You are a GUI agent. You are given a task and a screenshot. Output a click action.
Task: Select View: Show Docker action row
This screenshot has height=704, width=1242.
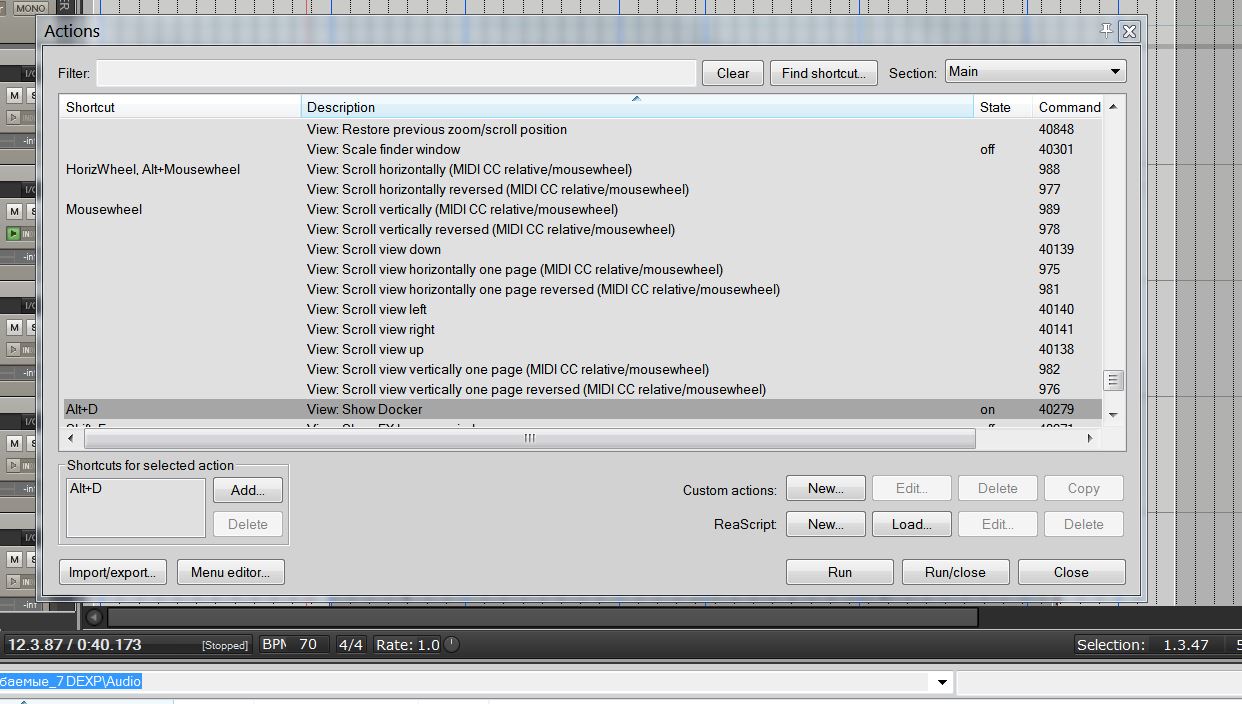(x=582, y=409)
